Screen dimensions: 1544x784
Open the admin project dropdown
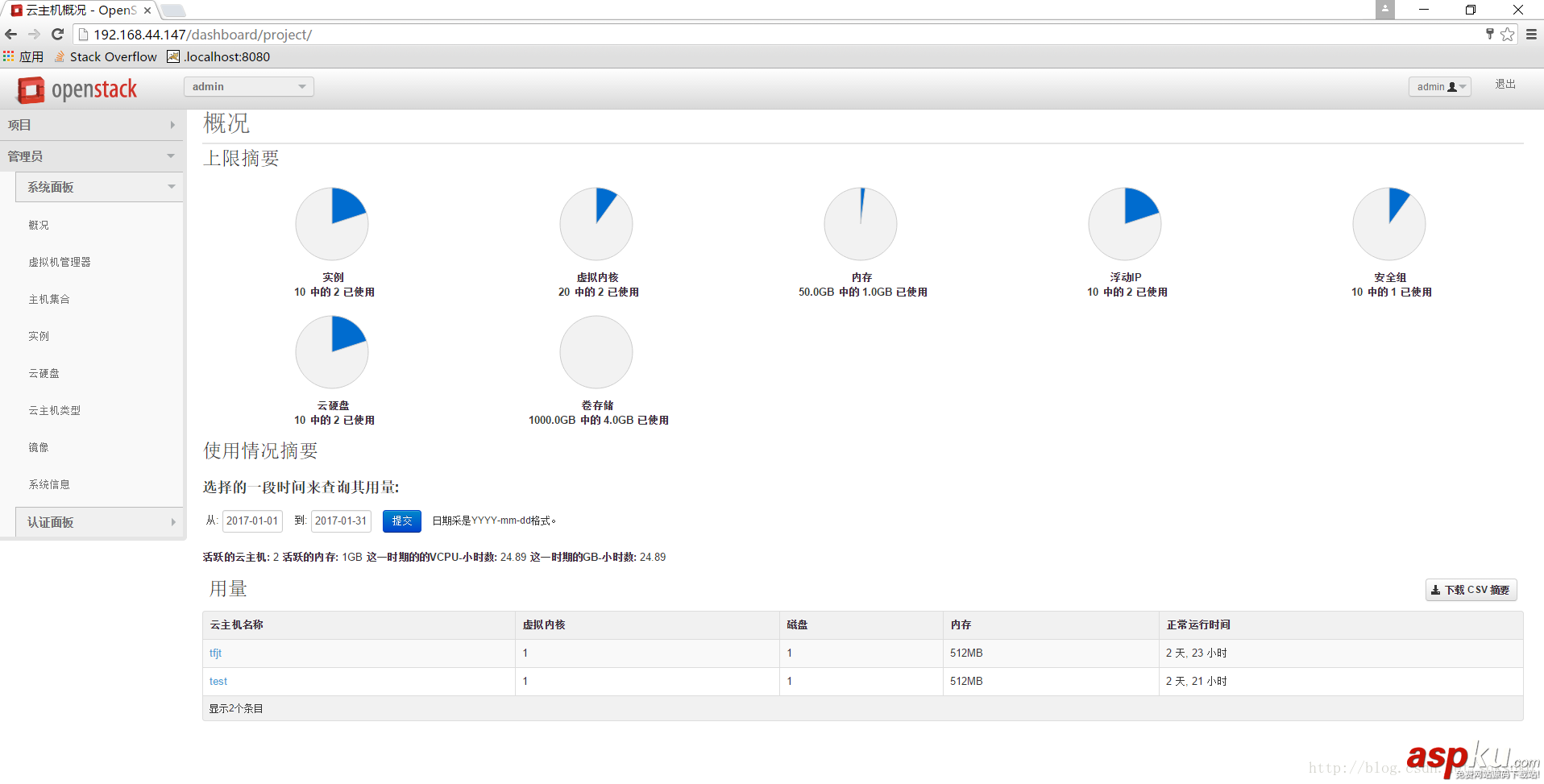[249, 86]
